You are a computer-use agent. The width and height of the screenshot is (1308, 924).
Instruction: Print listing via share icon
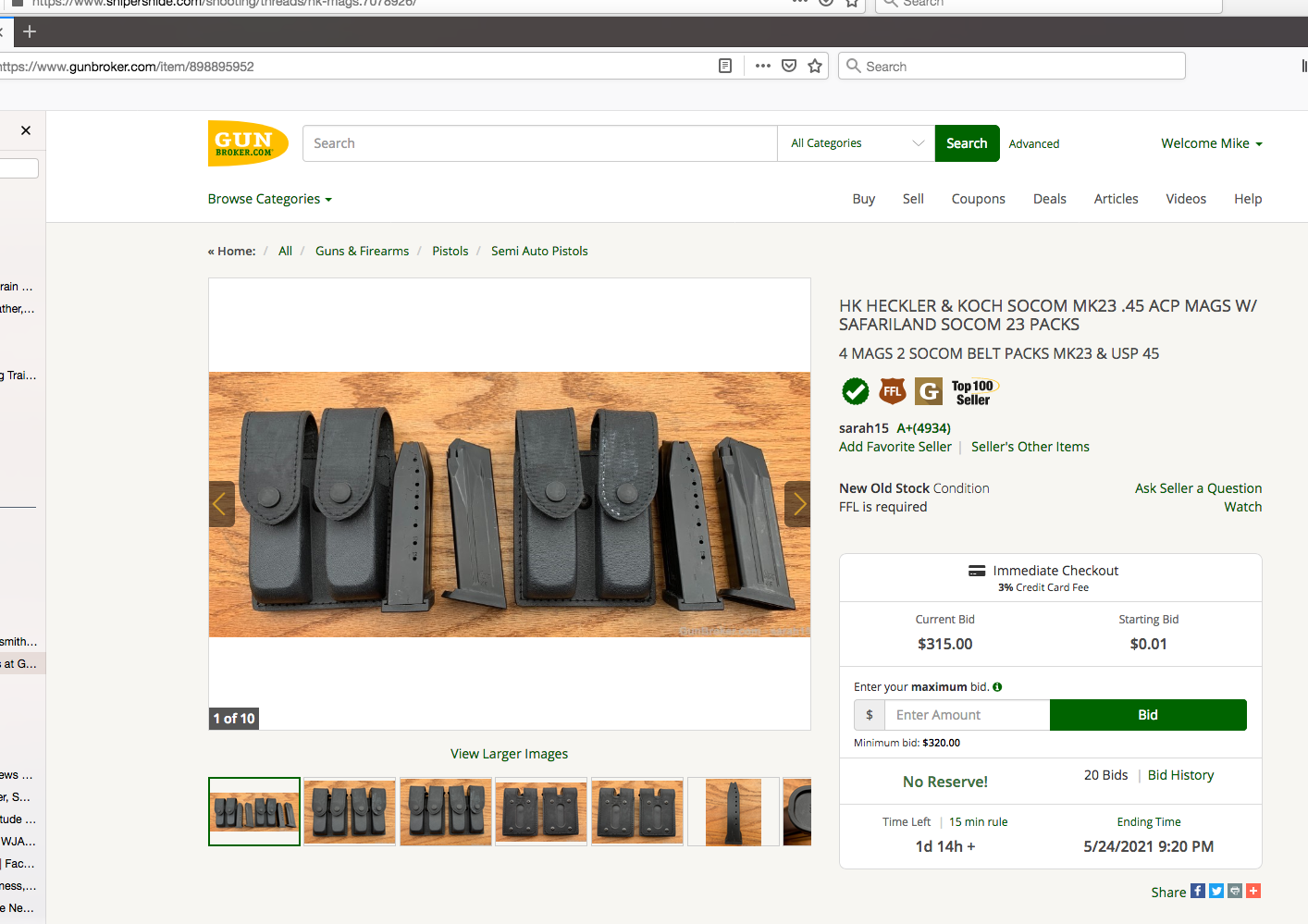(1235, 891)
